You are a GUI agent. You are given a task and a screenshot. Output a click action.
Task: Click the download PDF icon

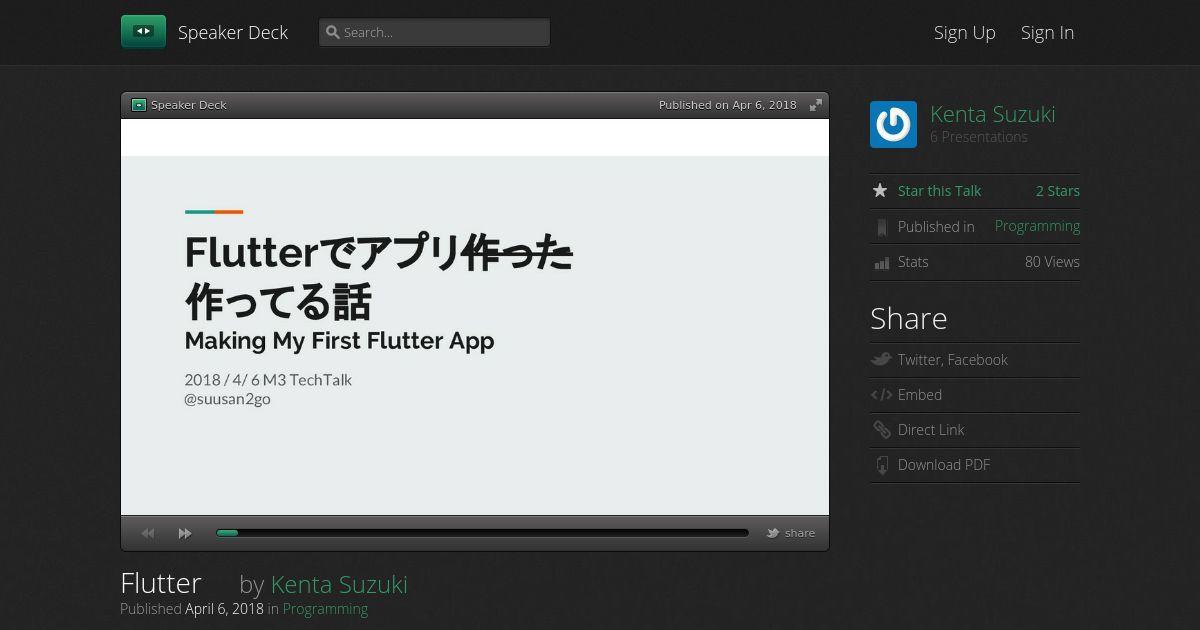click(881, 465)
